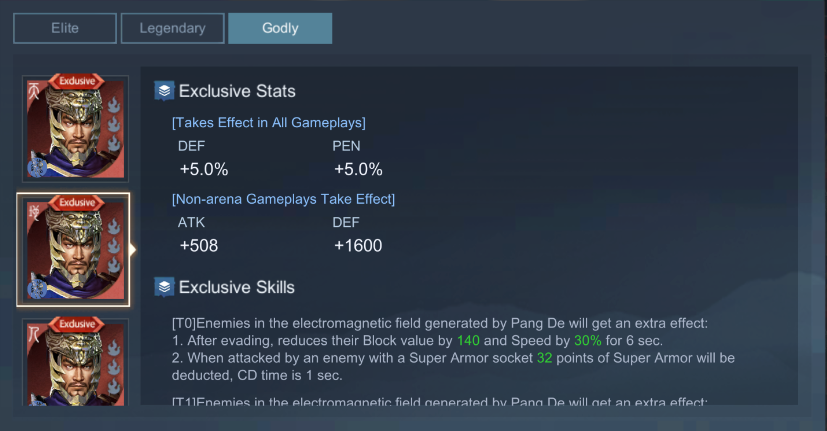
Task: Click the Takes Effect in All Gameplays label
Action: point(268,123)
